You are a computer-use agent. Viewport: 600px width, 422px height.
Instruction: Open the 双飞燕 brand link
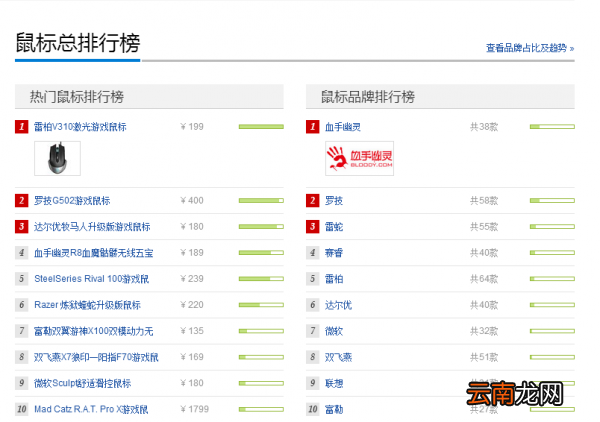(338, 357)
